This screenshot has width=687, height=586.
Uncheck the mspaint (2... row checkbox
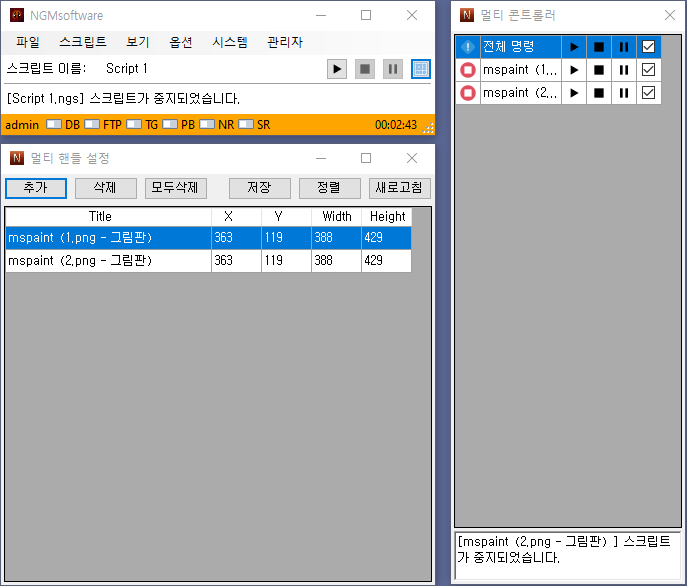[648, 93]
